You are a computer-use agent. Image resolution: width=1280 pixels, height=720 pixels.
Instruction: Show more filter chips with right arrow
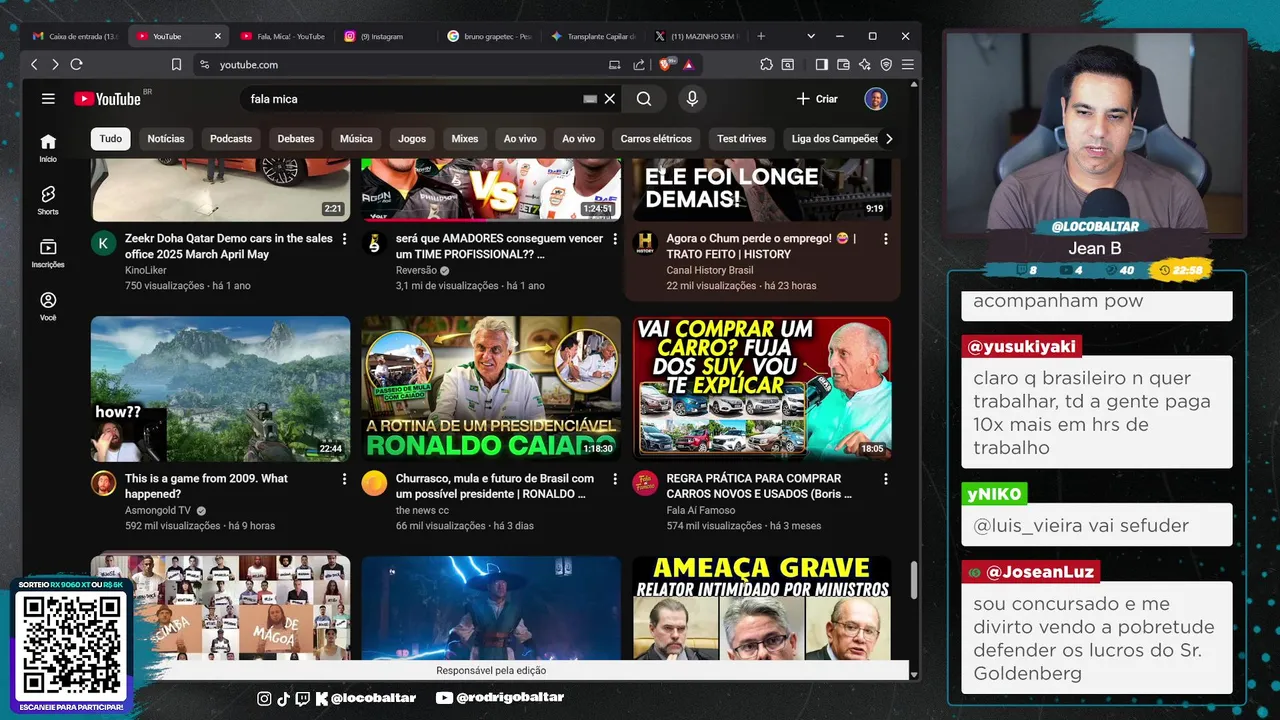click(889, 139)
